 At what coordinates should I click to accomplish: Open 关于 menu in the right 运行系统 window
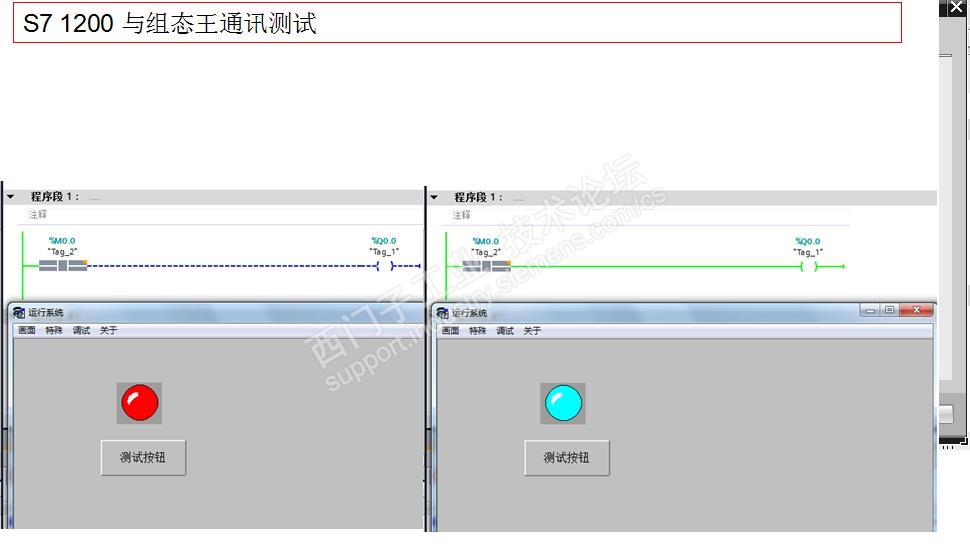click(x=532, y=331)
